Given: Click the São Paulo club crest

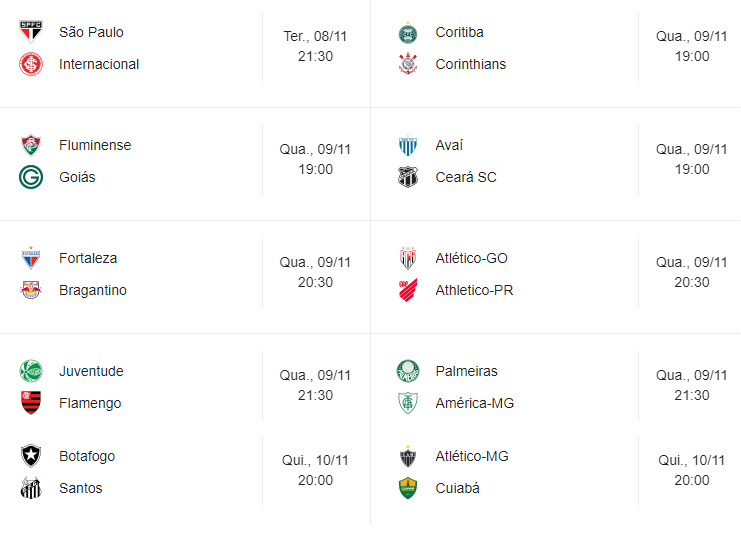Looking at the screenshot, I should click(31, 32).
